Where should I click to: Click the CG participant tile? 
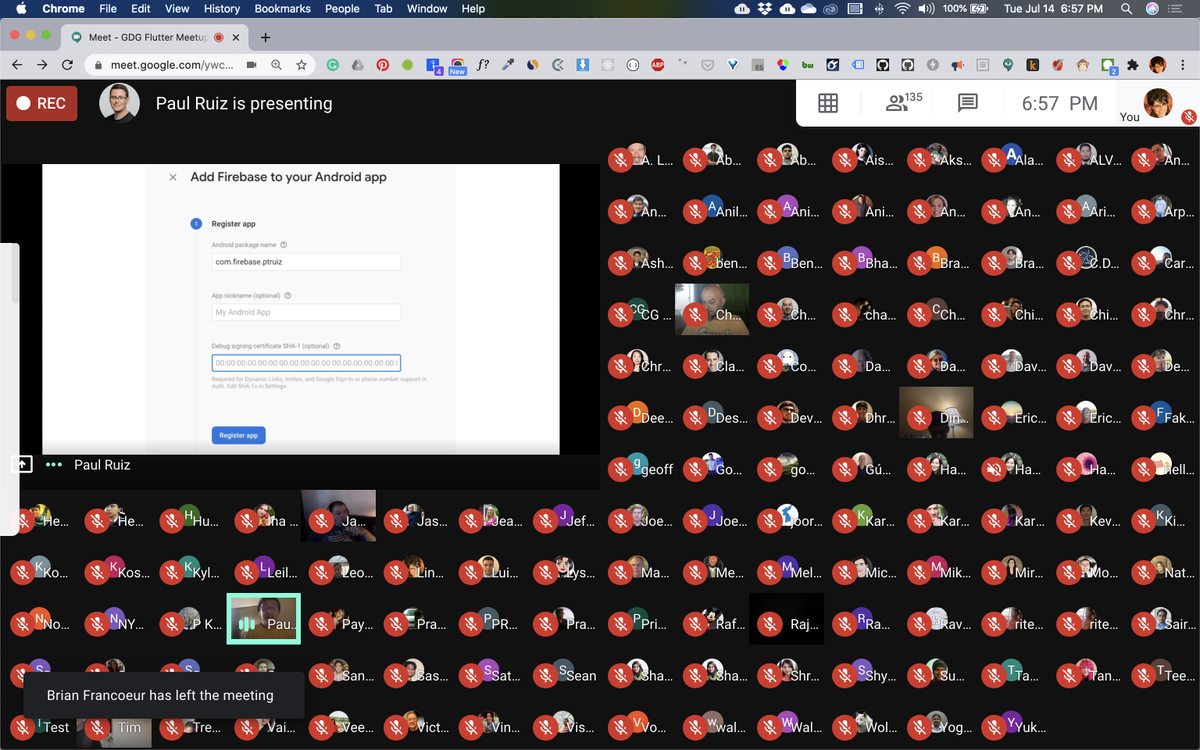(x=637, y=309)
